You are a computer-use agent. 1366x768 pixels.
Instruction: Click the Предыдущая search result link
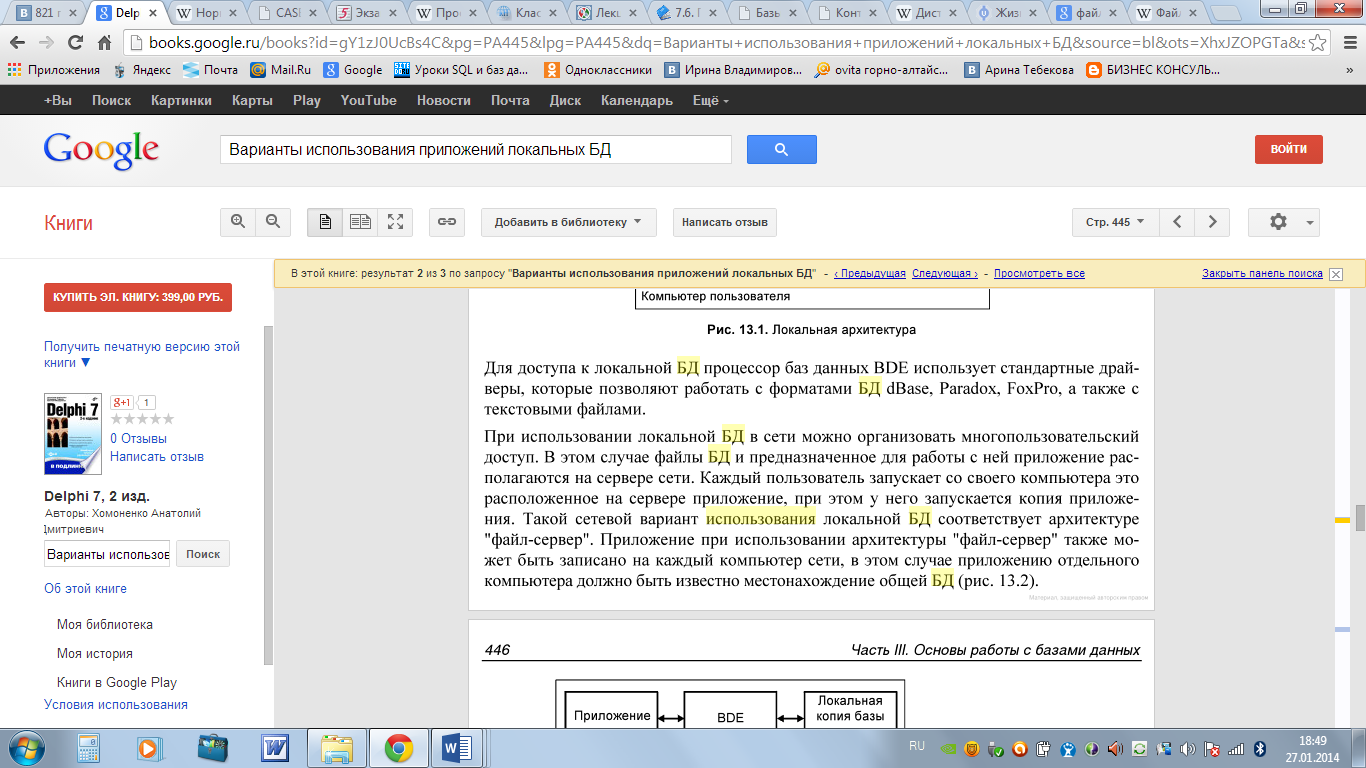pyautogui.click(x=869, y=273)
